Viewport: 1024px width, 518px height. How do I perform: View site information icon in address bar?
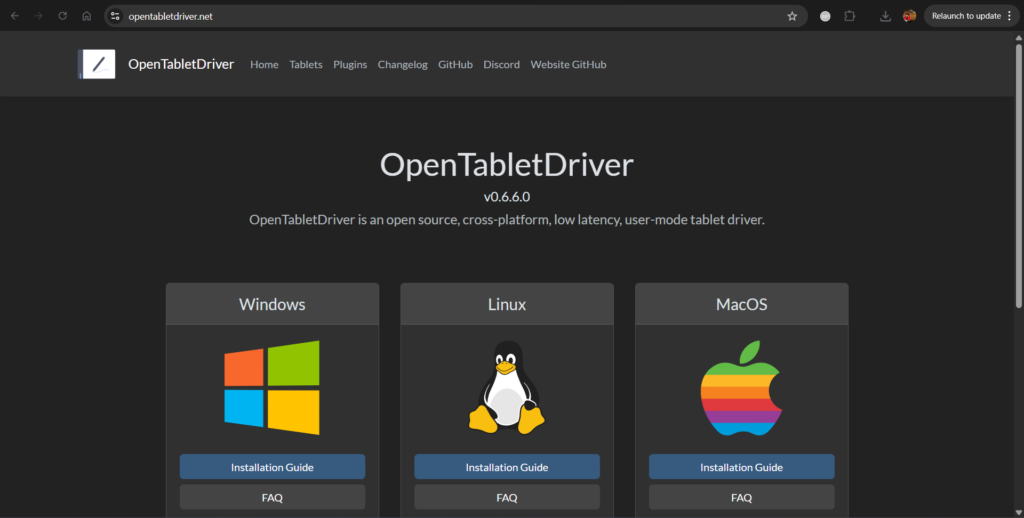[116, 16]
